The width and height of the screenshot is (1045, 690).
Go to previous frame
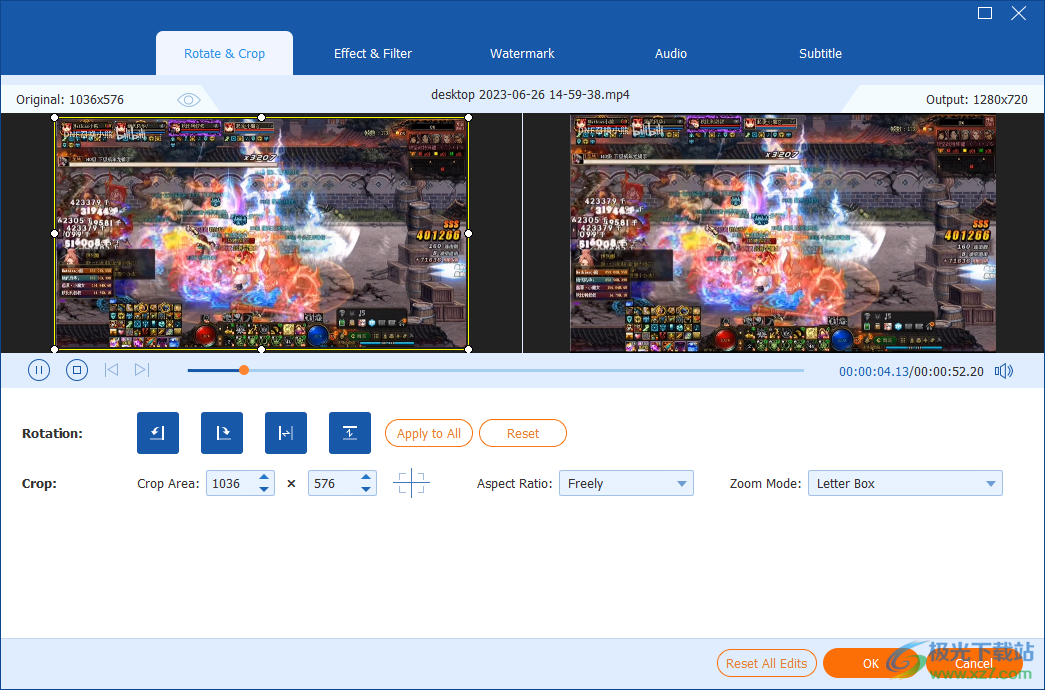(111, 370)
